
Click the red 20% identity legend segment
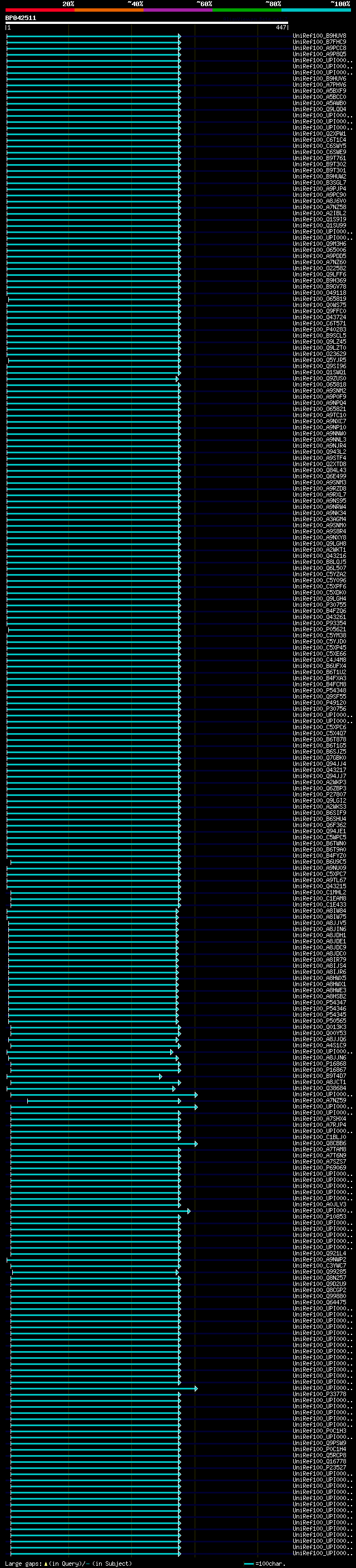click(39, 10)
